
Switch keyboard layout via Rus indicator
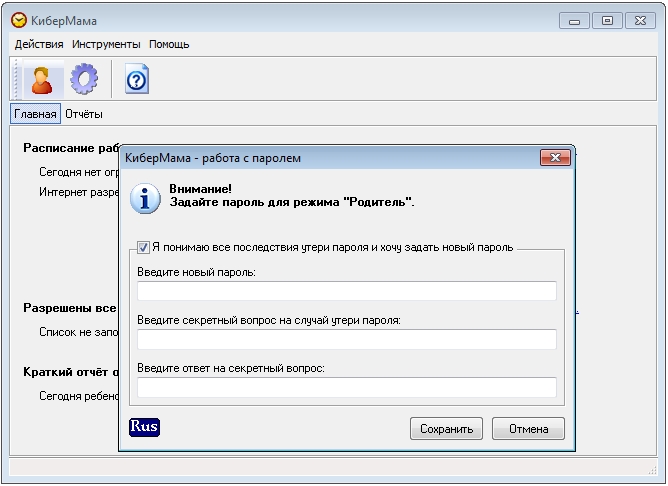(x=144, y=427)
